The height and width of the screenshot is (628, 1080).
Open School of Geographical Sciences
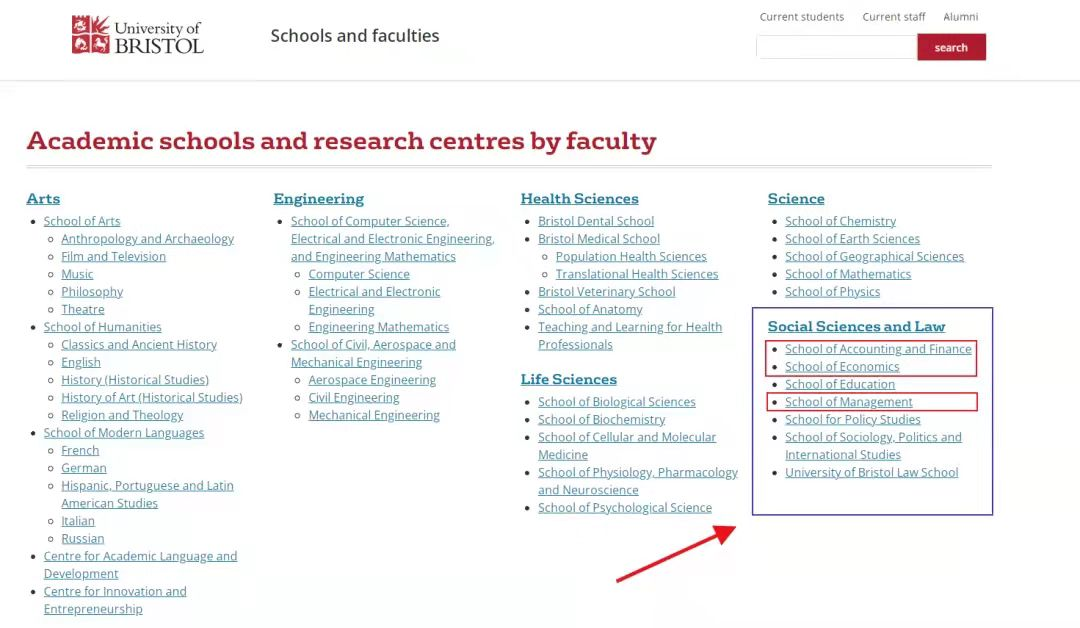pyautogui.click(x=874, y=256)
